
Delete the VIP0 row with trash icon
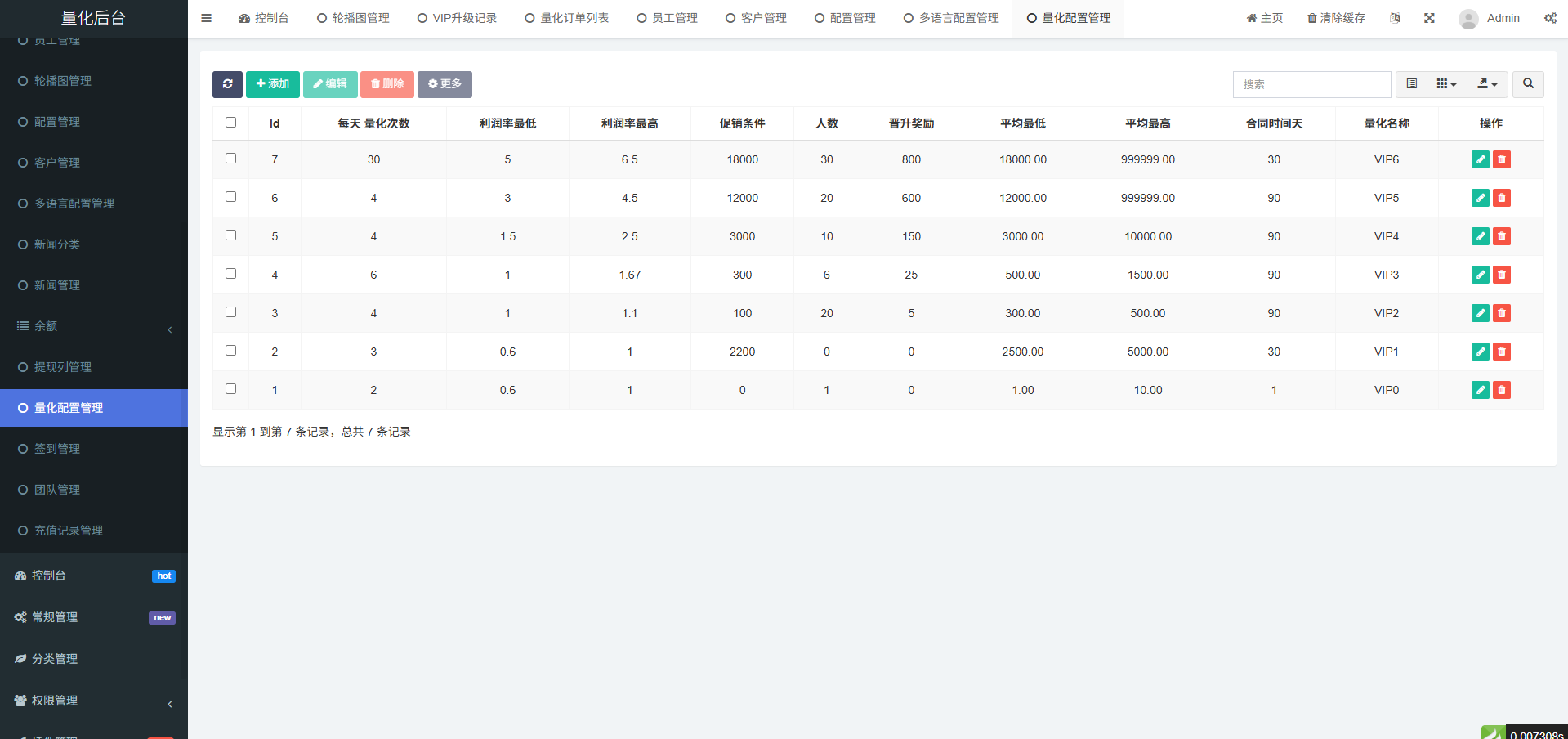(x=1502, y=390)
